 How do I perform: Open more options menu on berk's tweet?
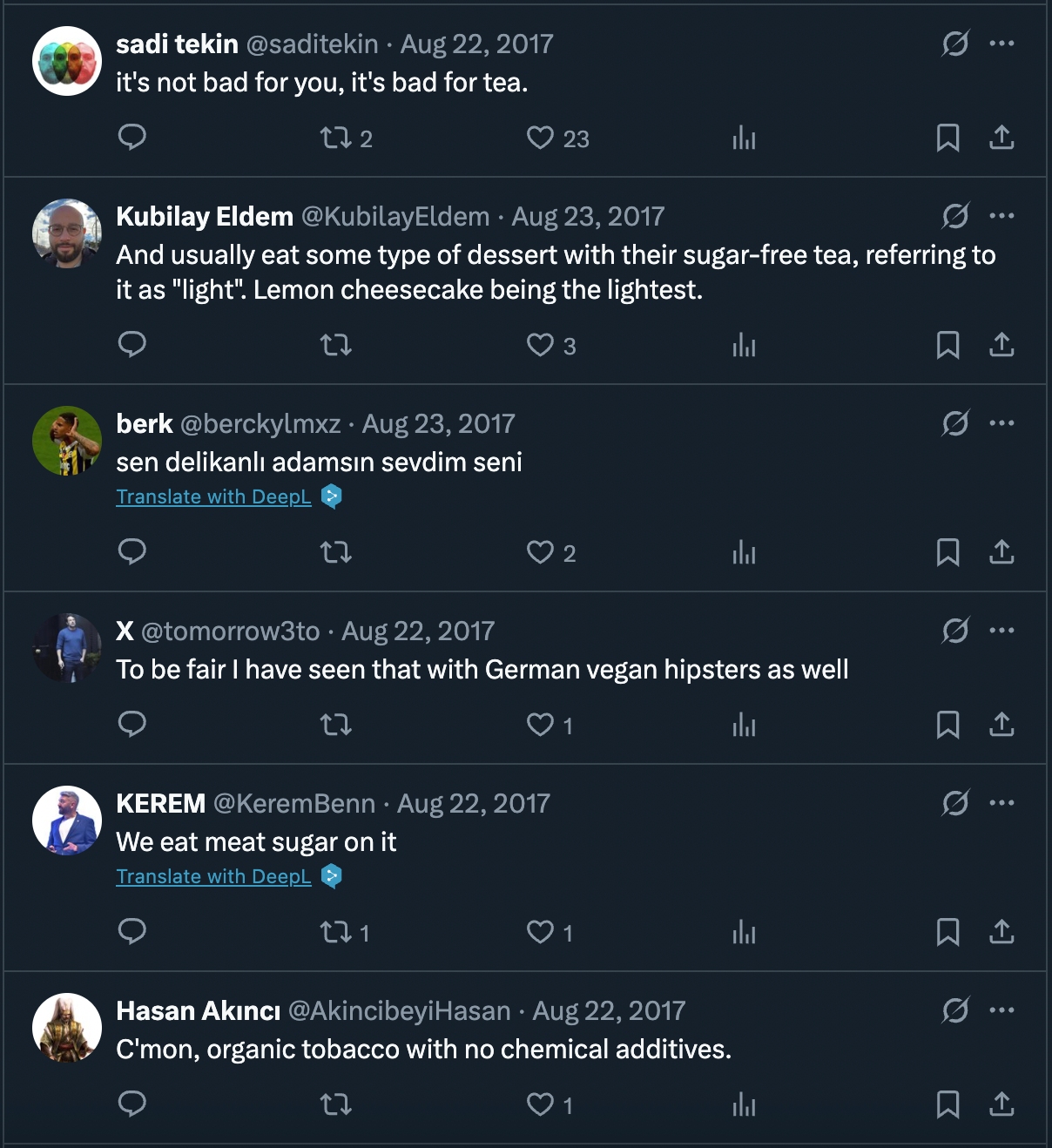1001,423
